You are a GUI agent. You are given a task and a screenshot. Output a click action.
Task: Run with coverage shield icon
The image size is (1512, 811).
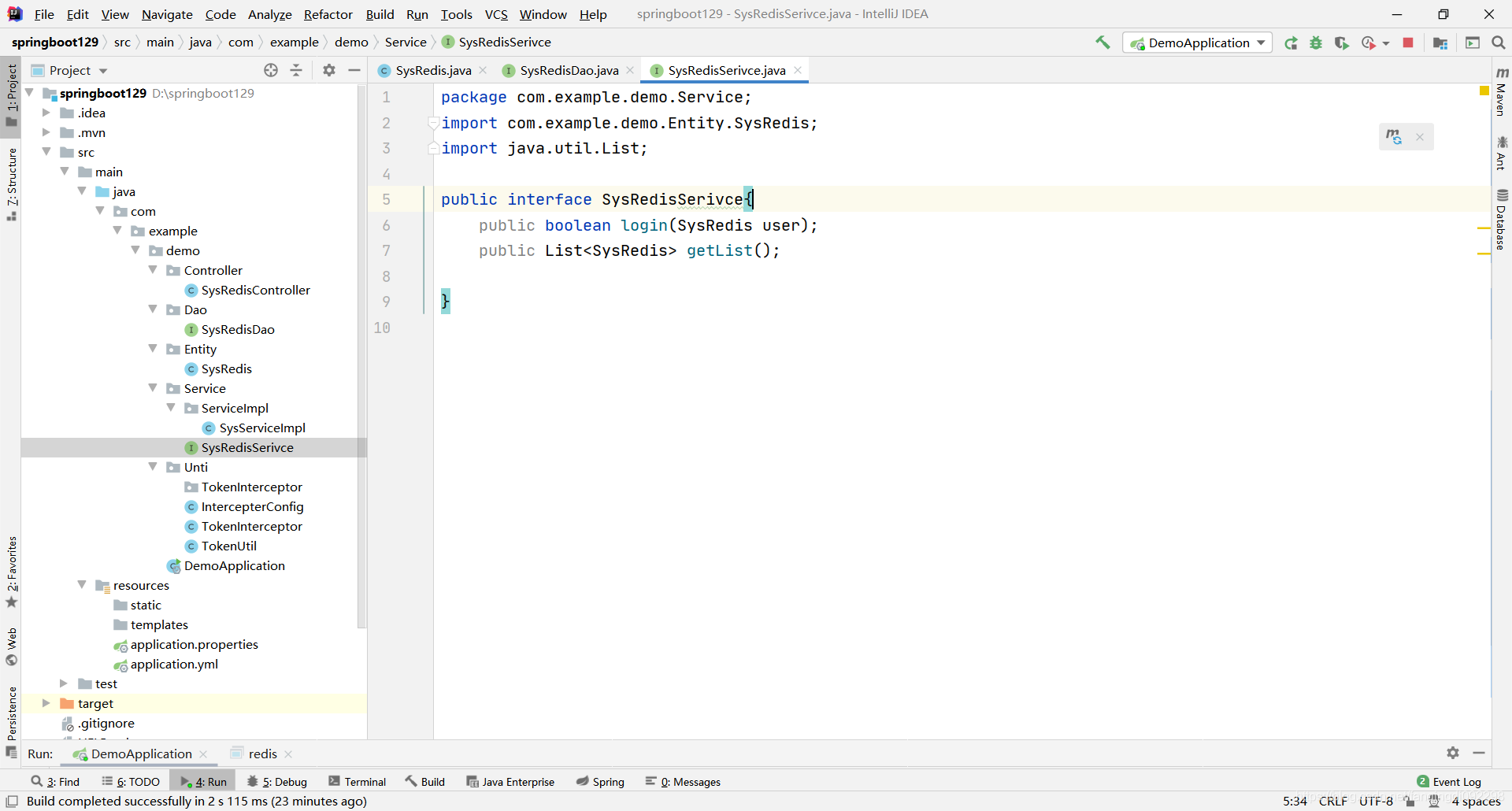pos(1342,43)
